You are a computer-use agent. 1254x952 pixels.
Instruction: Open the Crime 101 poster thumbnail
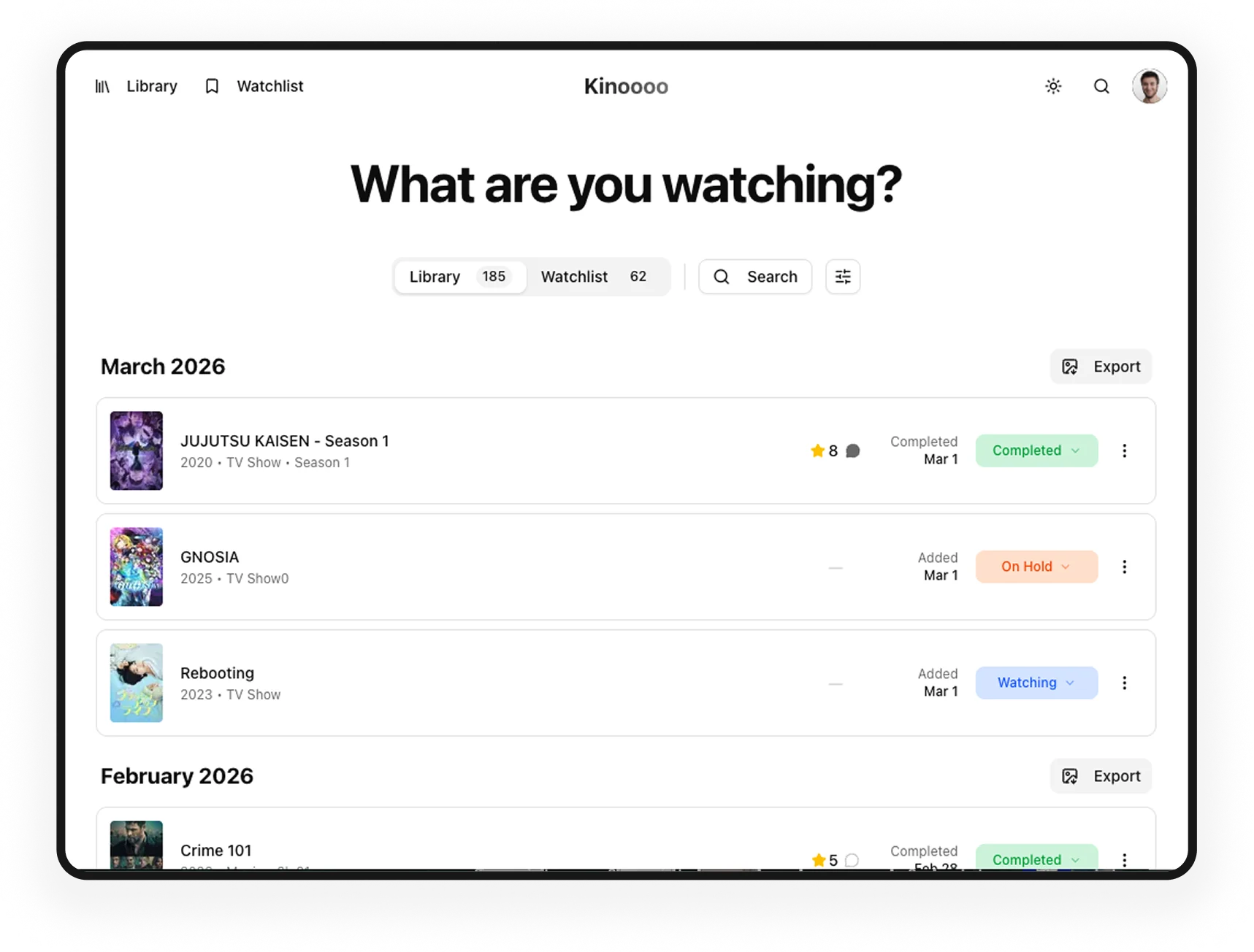click(137, 845)
